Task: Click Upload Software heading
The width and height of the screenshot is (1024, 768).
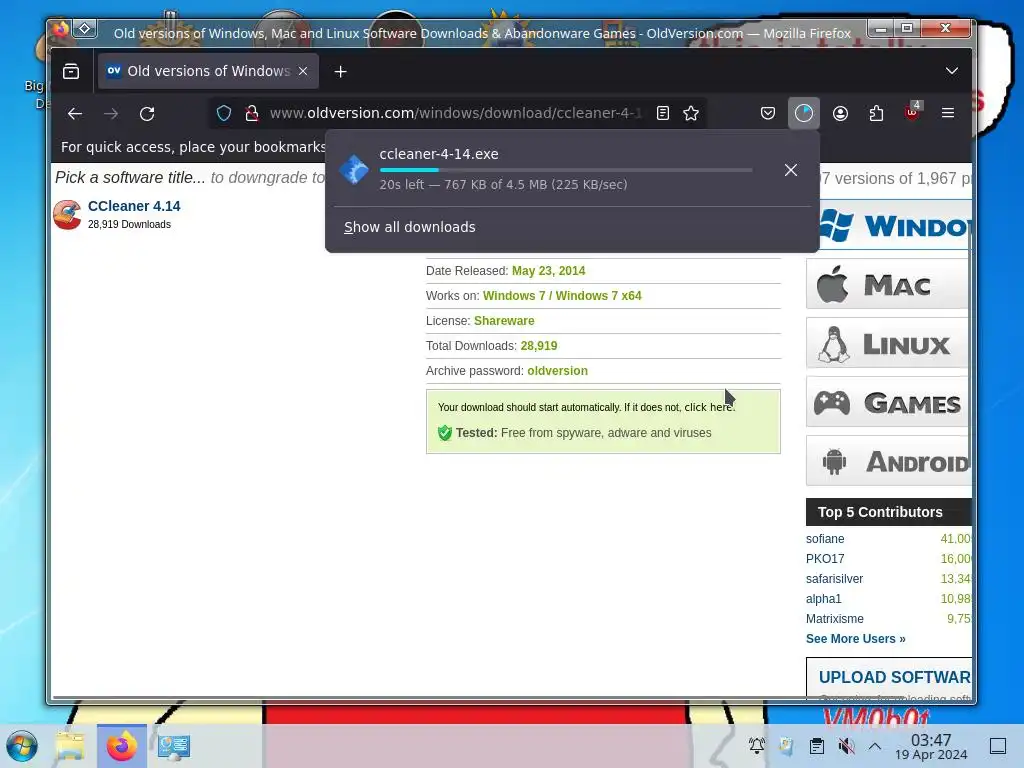Action: [895, 677]
